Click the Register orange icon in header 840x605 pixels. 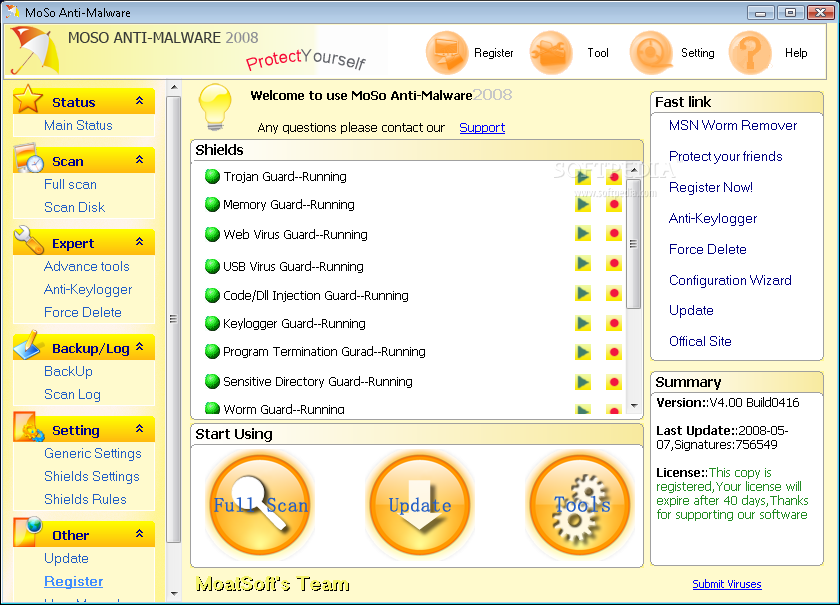447,53
